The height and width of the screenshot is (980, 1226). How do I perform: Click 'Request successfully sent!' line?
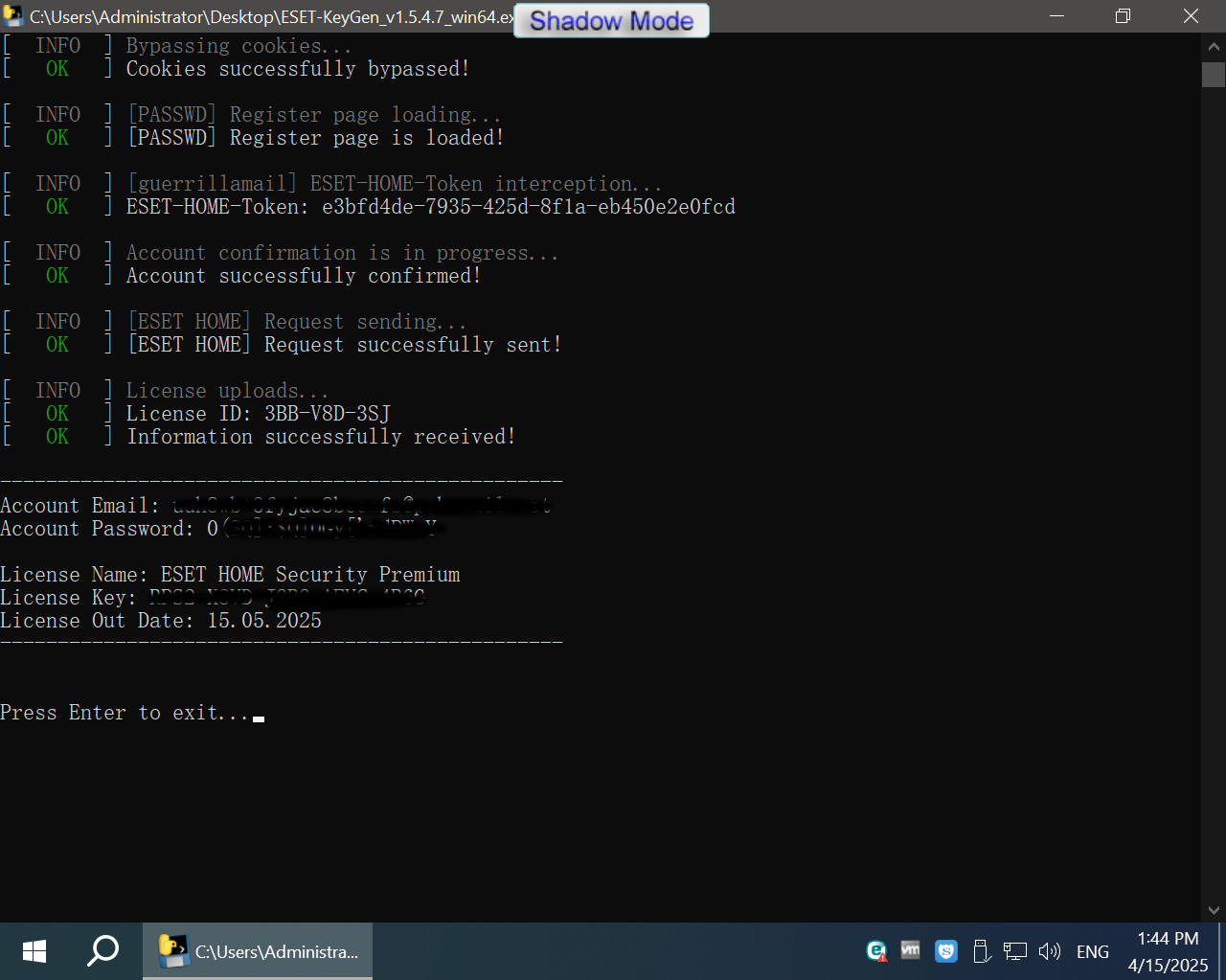[x=413, y=345]
